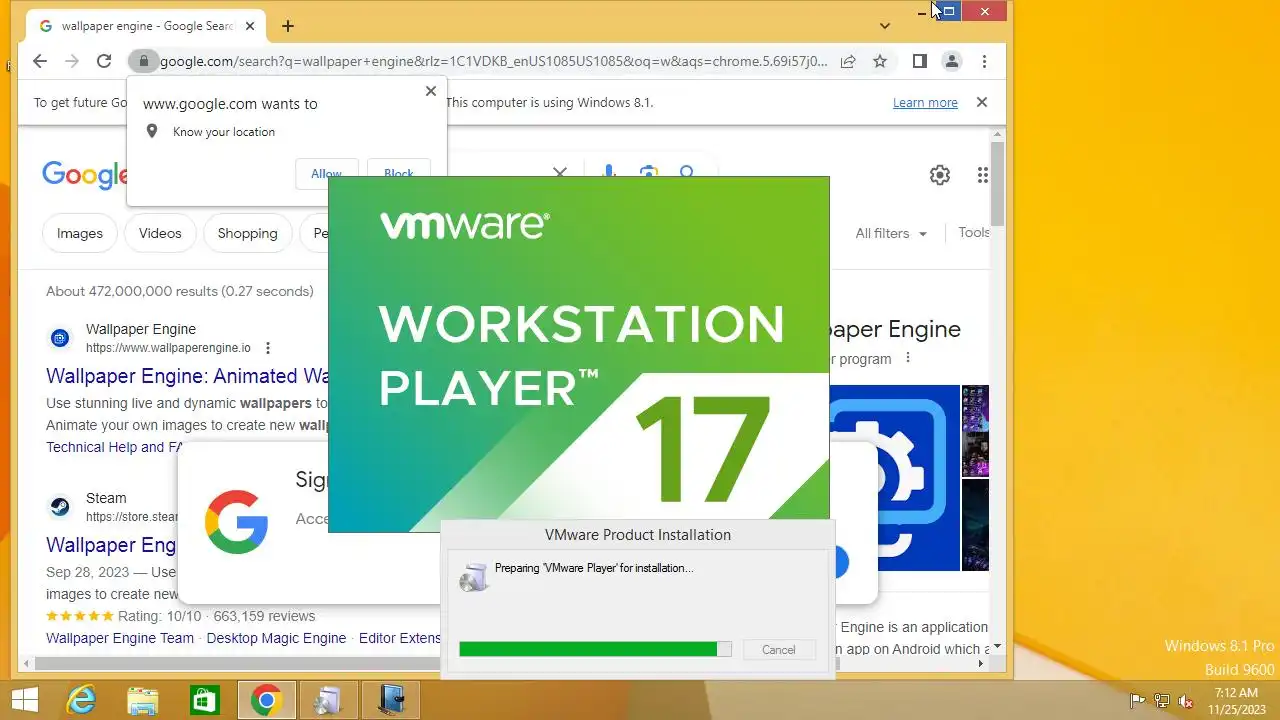Reload the Google search page
This screenshot has width=1280, height=720.
click(x=104, y=61)
